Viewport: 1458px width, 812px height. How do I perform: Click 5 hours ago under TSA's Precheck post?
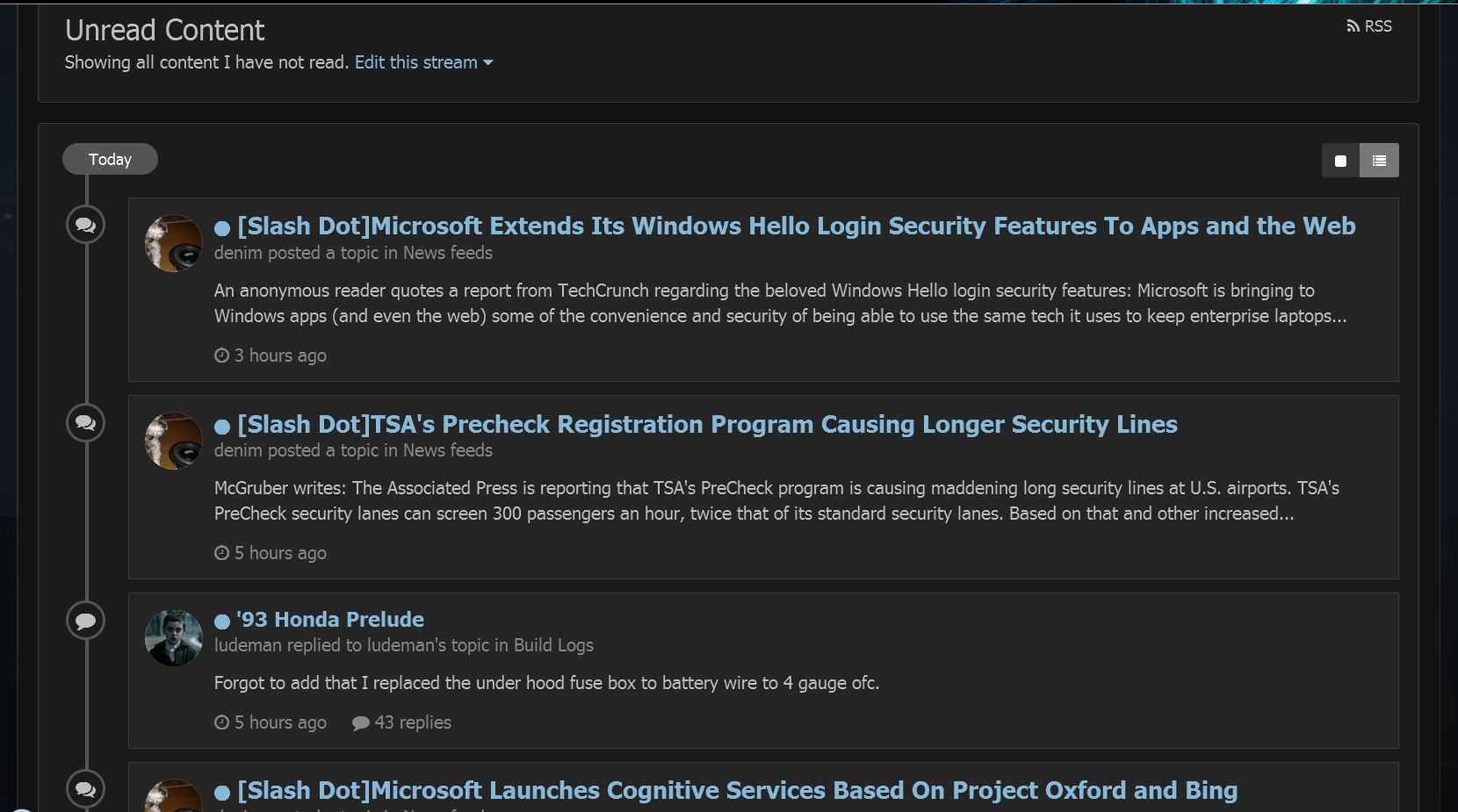271,553
